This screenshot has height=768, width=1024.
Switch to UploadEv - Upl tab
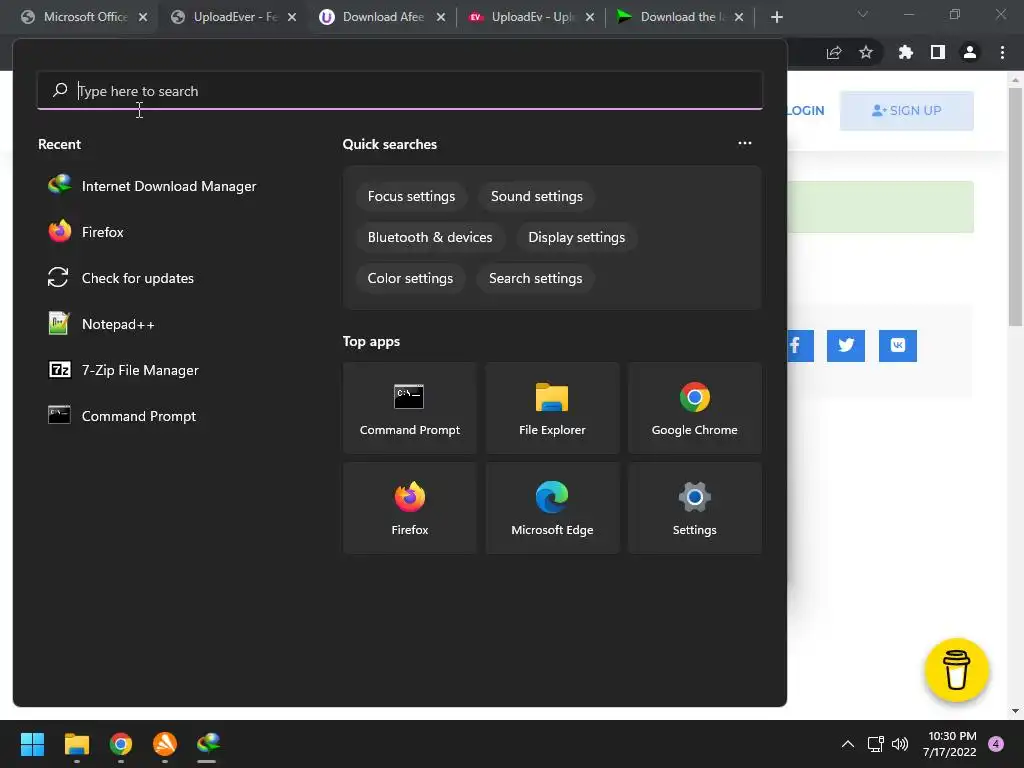point(532,17)
